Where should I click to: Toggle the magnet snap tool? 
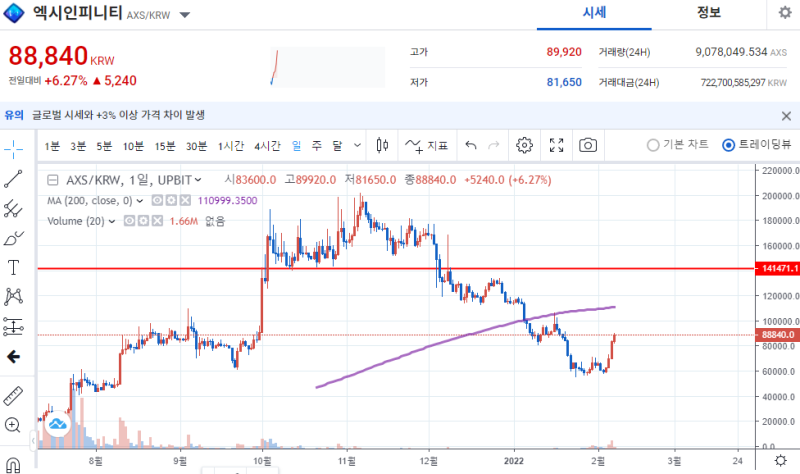coord(13,465)
